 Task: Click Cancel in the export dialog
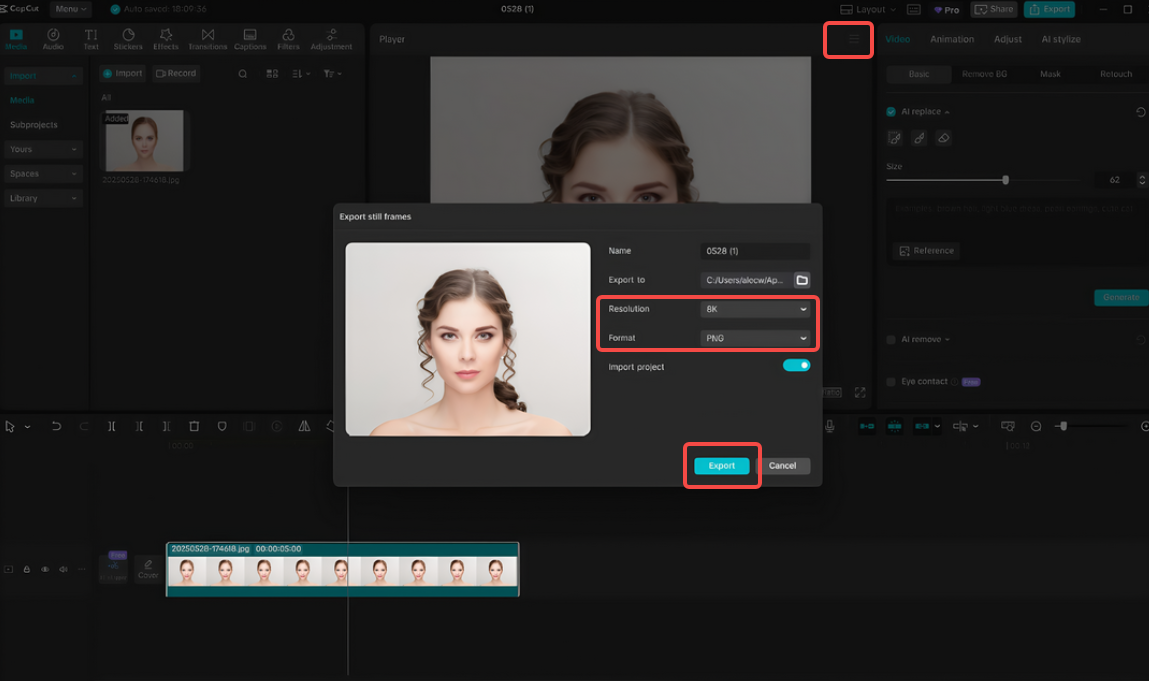click(782, 466)
